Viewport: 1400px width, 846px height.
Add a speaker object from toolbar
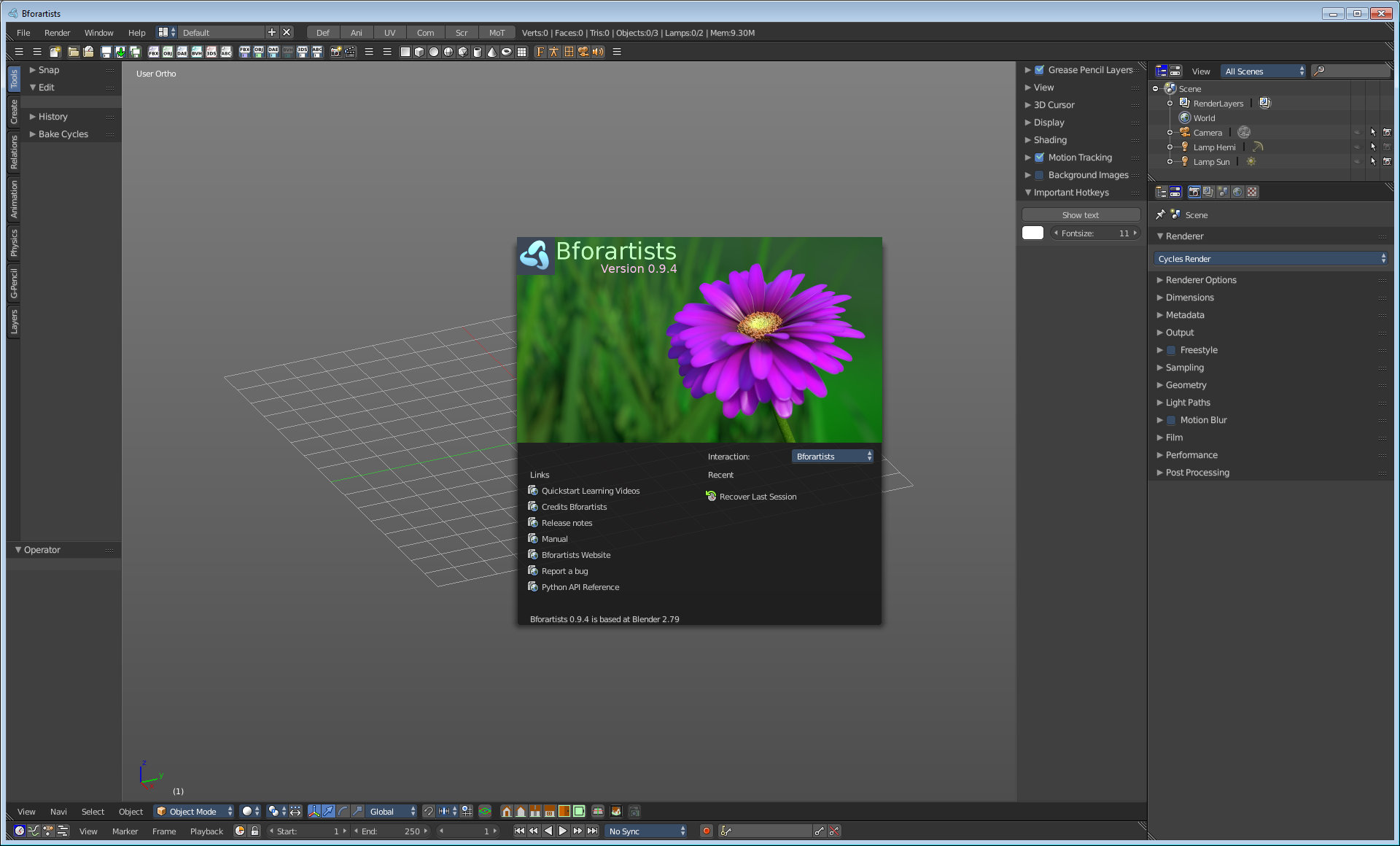598,52
